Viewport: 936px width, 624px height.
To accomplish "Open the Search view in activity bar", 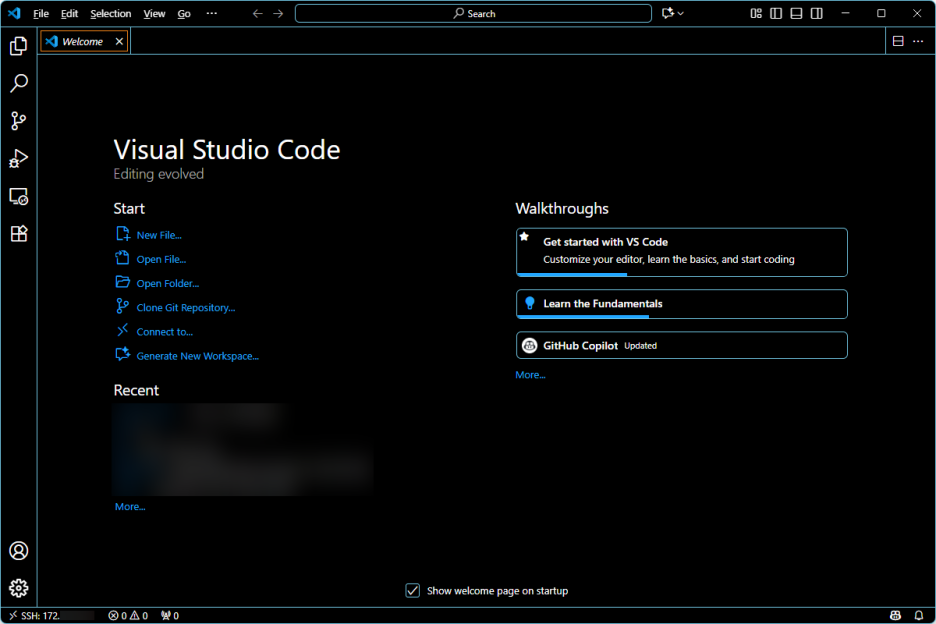I will click(x=19, y=84).
